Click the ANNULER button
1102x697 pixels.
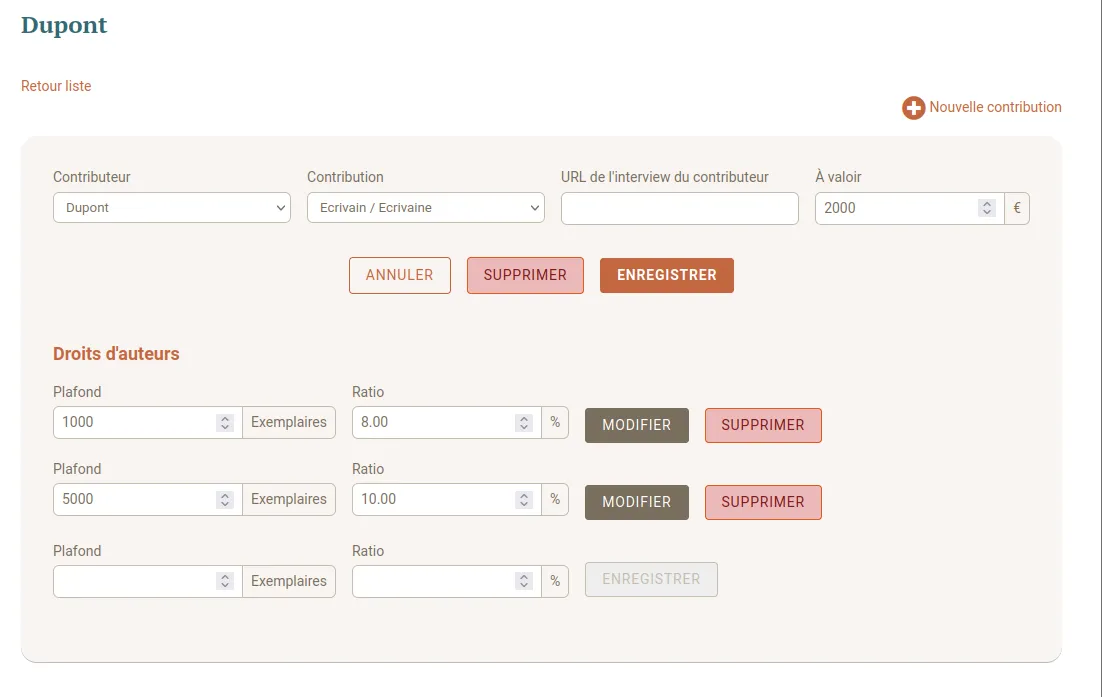tap(399, 275)
